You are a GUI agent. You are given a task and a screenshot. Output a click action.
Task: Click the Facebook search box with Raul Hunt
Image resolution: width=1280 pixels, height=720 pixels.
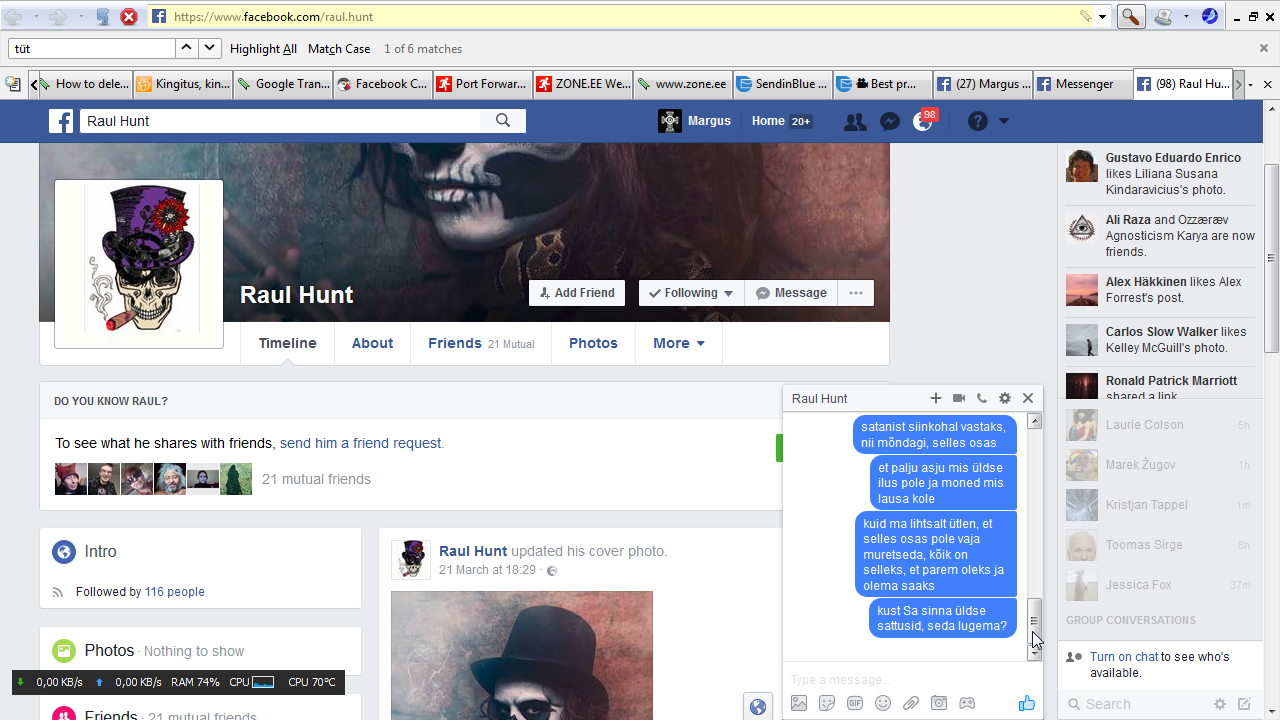pos(281,121)
